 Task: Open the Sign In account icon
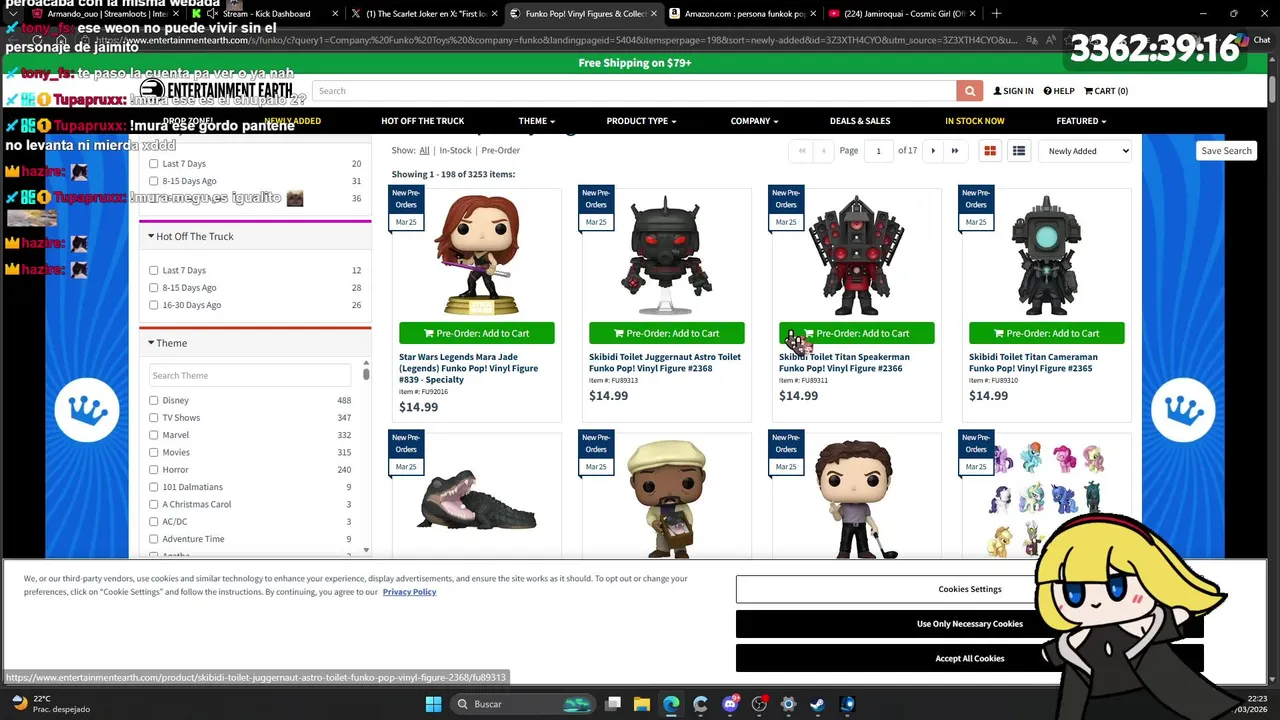[x=1013, y=91]
